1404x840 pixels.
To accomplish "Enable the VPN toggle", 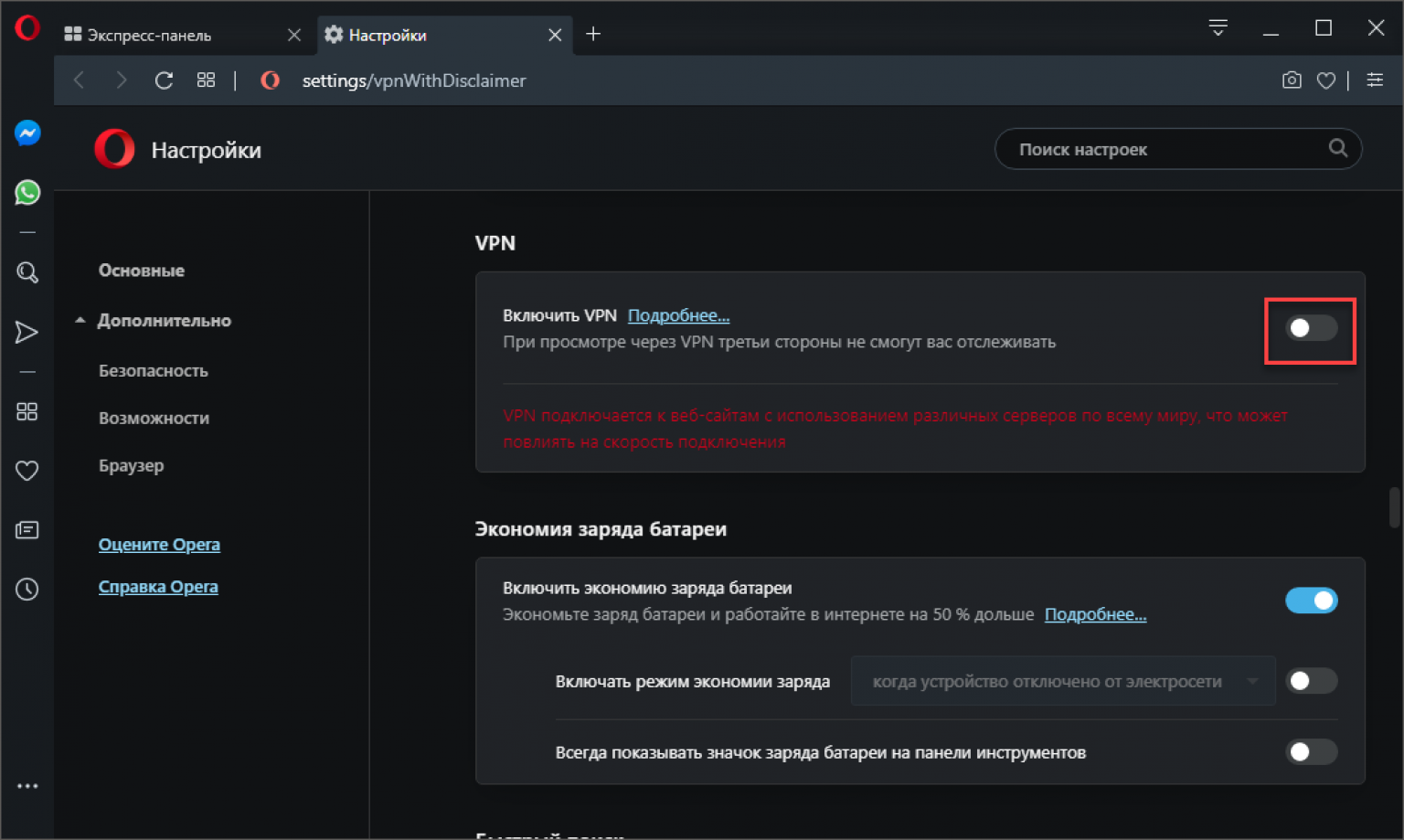I will coord(1312,328).
